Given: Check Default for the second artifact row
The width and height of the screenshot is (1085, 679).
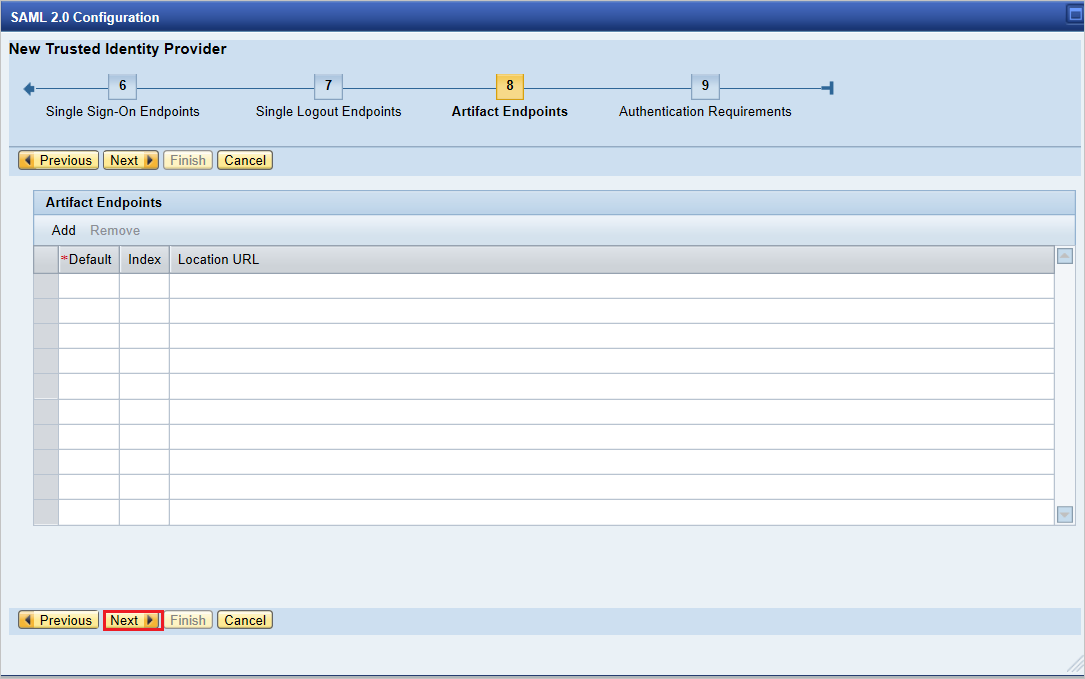Looking at the screenshot, I should tap(88, 309).
